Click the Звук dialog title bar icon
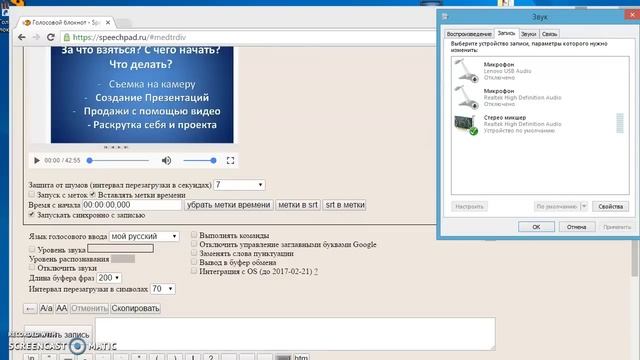Image resolution: width=640 pixels, height=360 pixels. [445, 16]
